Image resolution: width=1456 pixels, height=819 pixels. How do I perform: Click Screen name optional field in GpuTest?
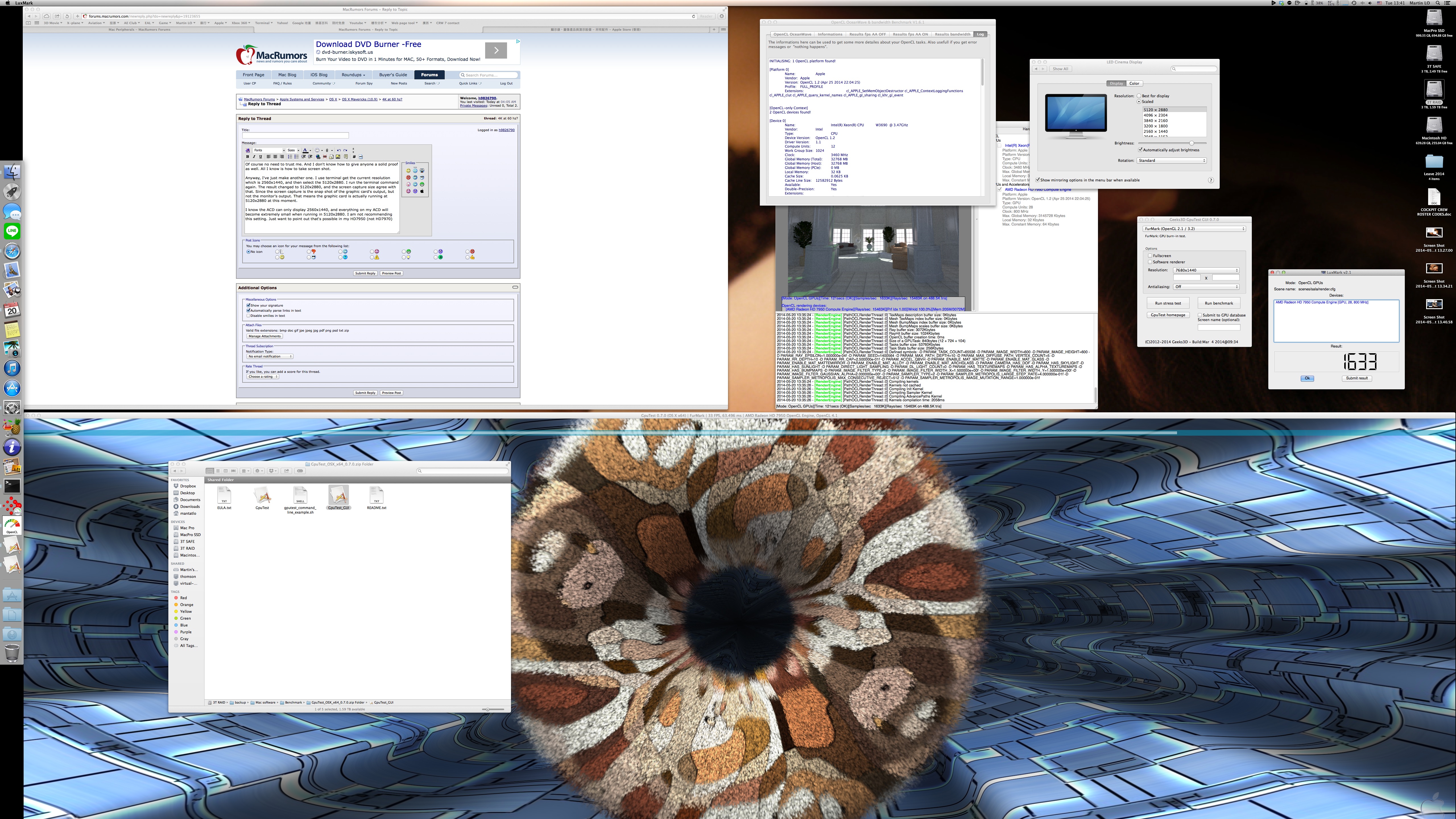1219,327
